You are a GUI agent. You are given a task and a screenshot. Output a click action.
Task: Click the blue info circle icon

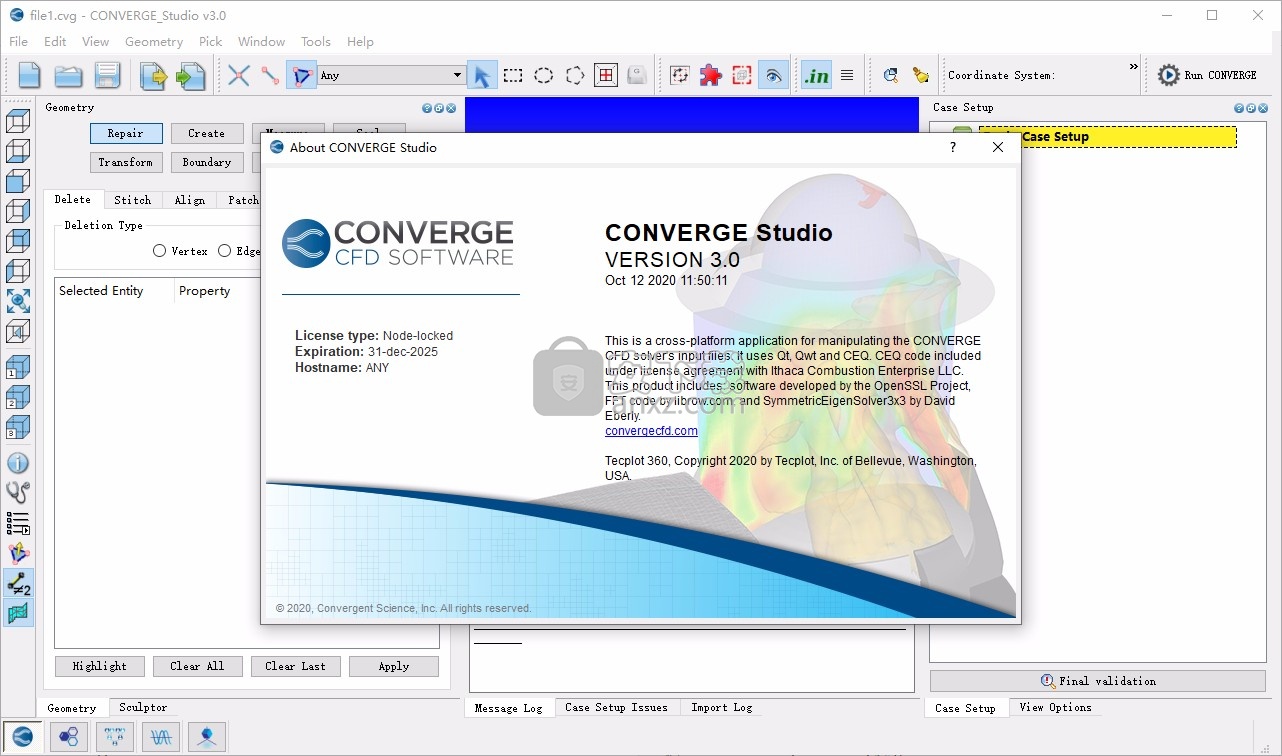(18, 463)
